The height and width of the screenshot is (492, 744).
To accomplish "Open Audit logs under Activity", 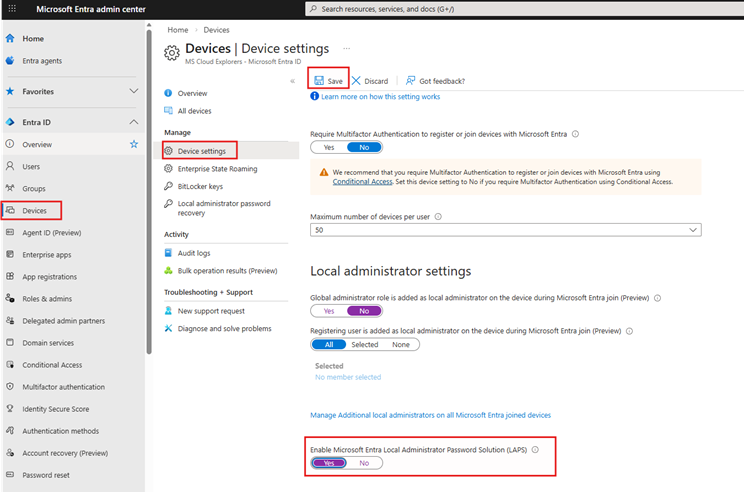I will 194,253.
